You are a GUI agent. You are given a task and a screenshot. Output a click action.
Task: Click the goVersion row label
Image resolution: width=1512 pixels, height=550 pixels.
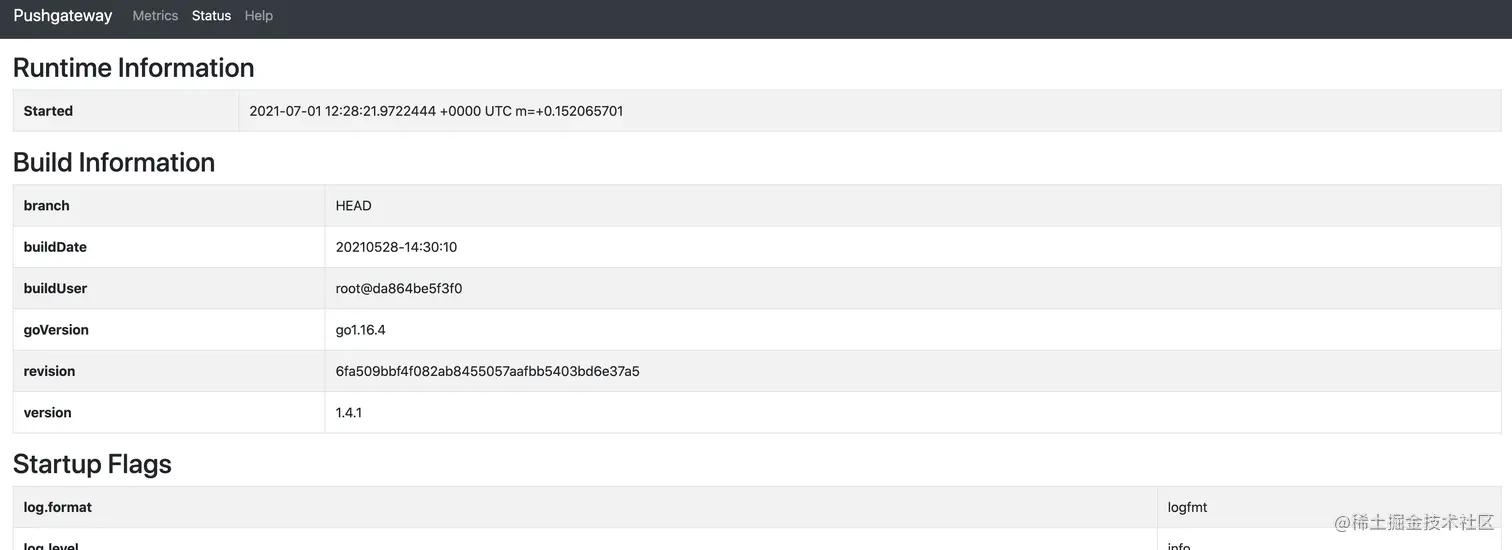(56, 330)
